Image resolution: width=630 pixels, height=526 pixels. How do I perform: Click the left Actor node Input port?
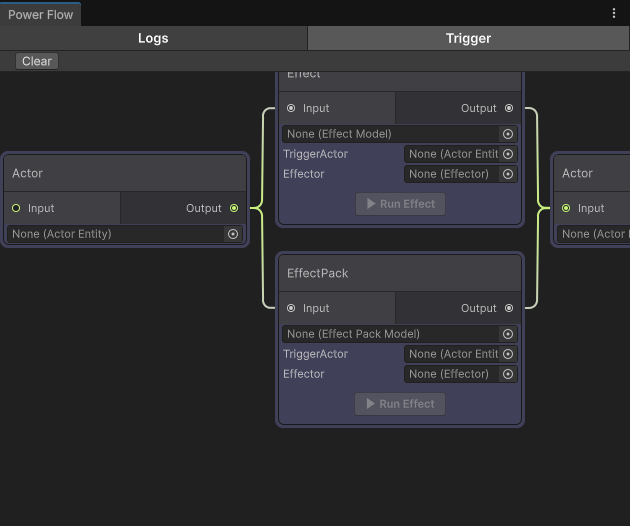(x=16, y=208)
